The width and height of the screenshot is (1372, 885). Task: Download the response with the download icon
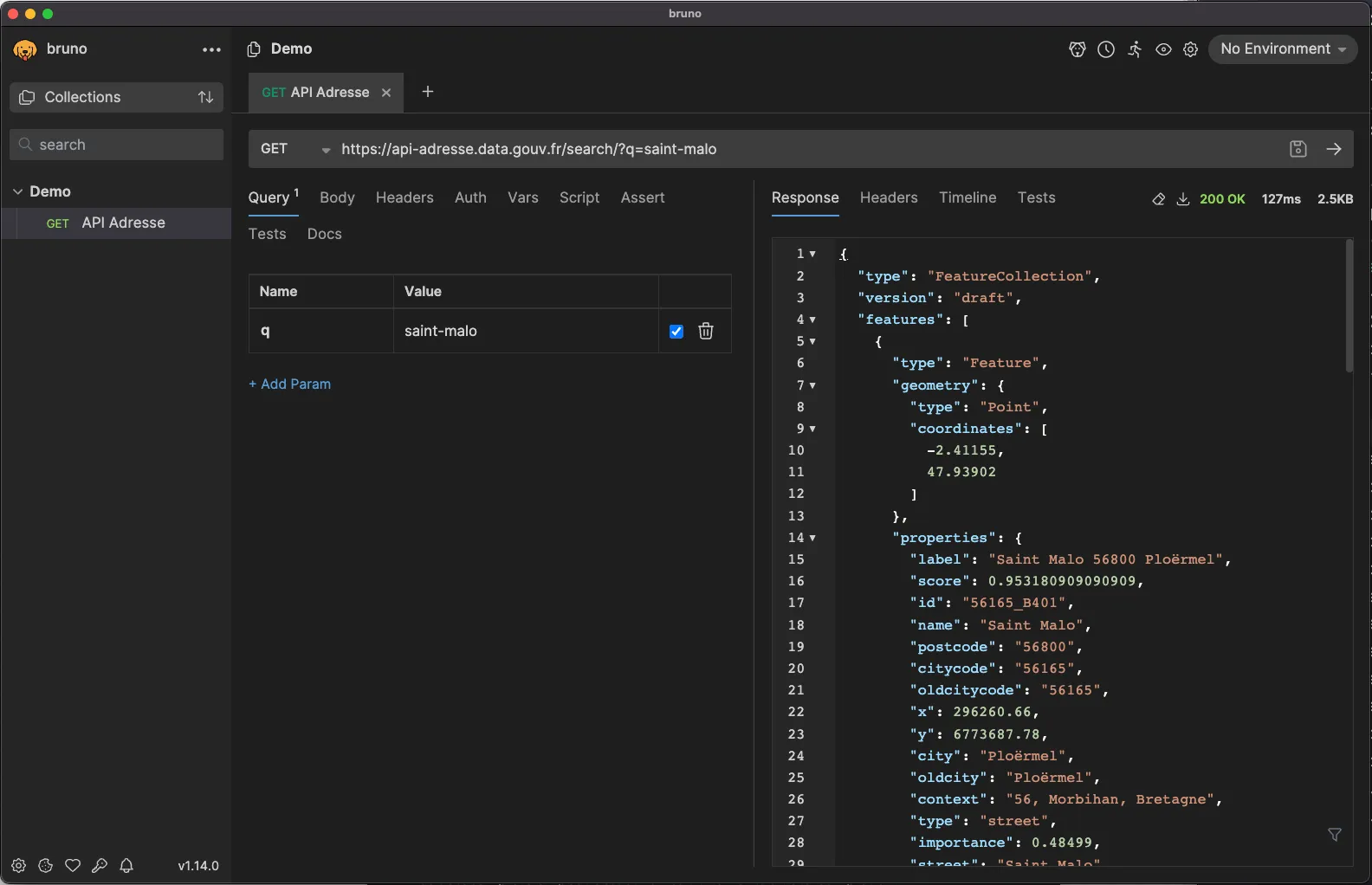point(1182,199)
